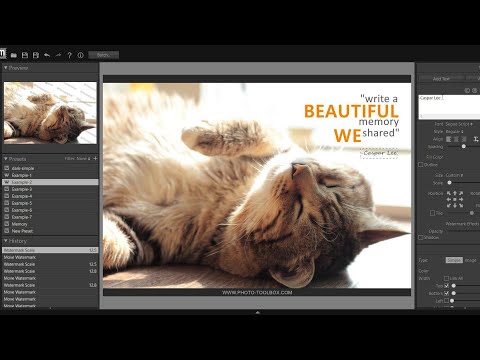Adjust the Tile slider handle

pos(471,213)
